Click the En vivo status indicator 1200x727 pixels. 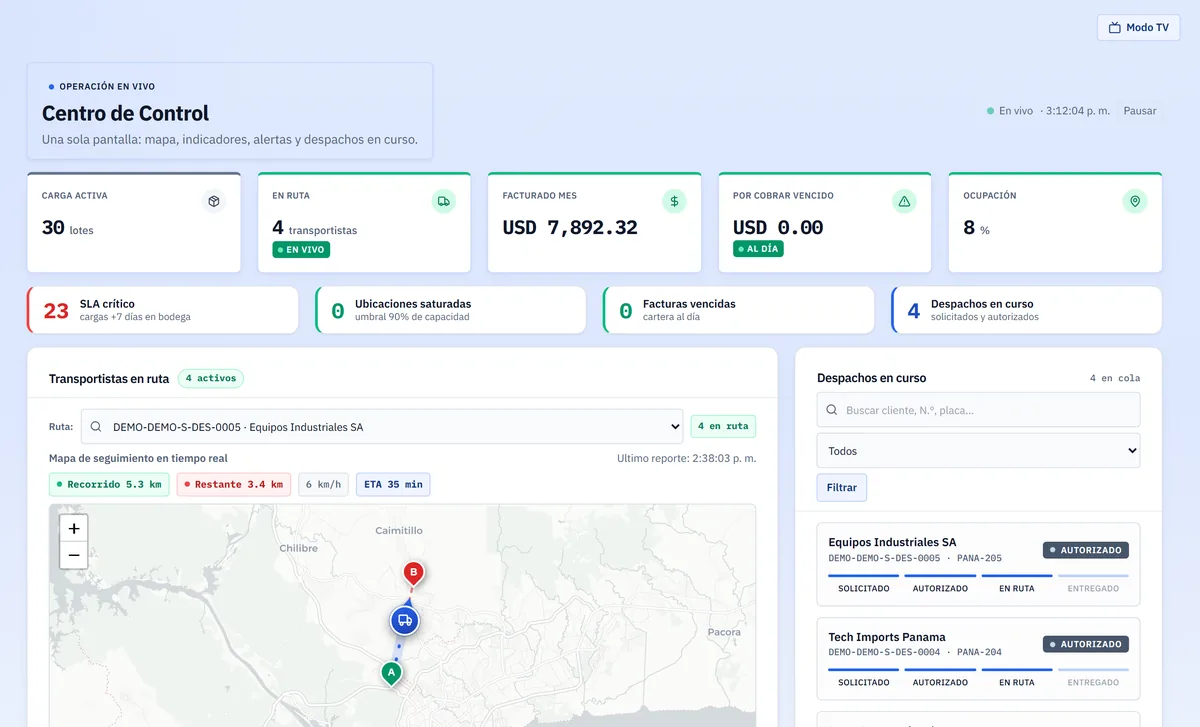point(1010,111)
